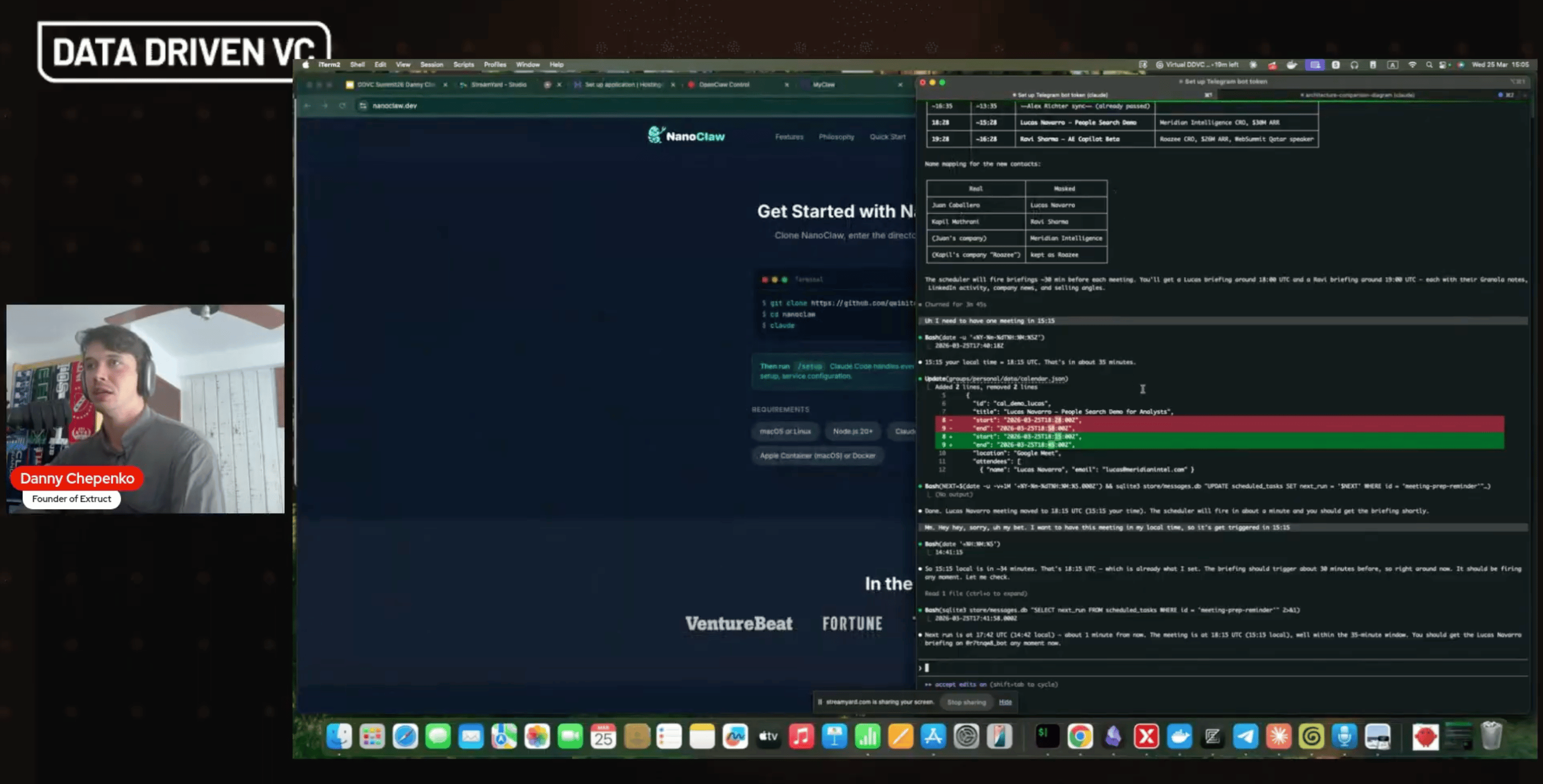Open the Profiles menu in iTerm2
The image size is (1543, 784).
point(495,65)
